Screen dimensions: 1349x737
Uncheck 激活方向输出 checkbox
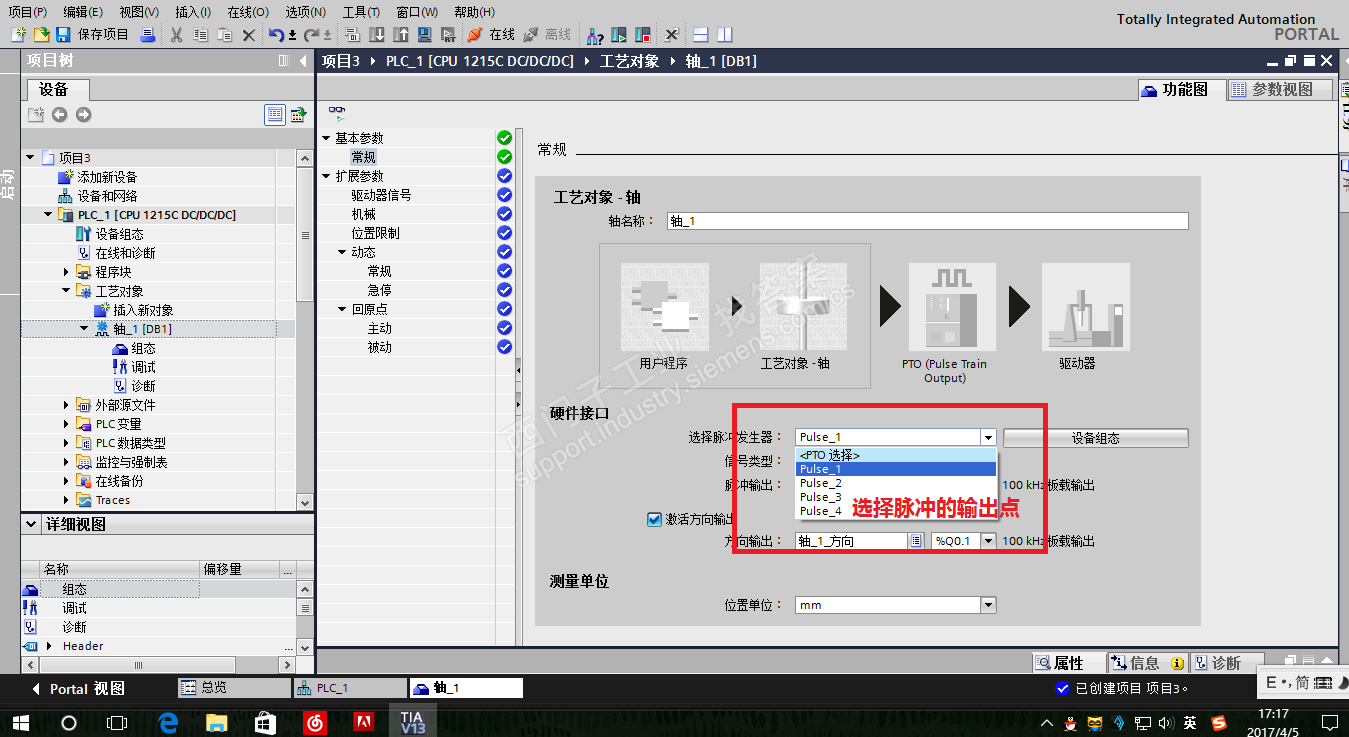click(x=654, y=519)
